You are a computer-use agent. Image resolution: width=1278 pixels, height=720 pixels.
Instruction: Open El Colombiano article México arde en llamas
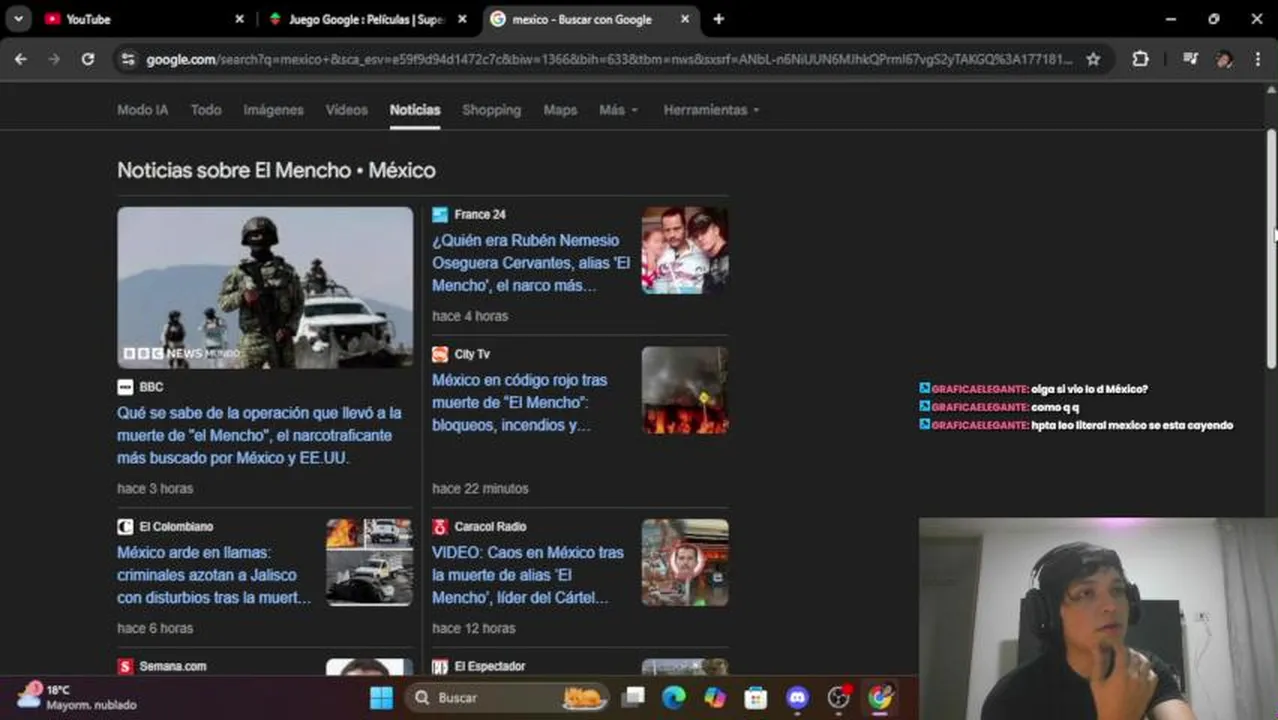coord(214,575)
